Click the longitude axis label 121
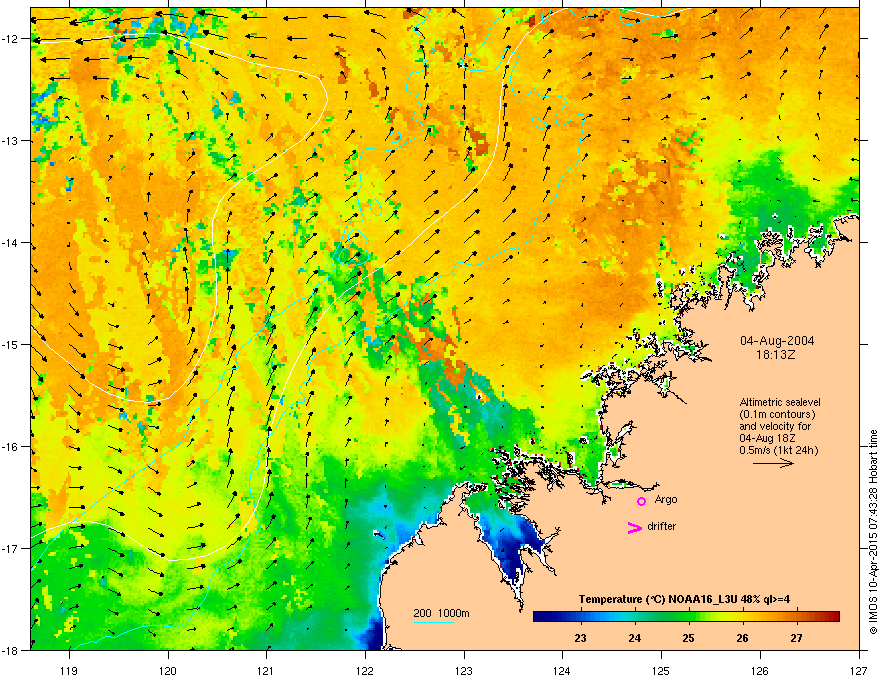The height and width of the screenshot is (680, 880). [x=266, y=670]
